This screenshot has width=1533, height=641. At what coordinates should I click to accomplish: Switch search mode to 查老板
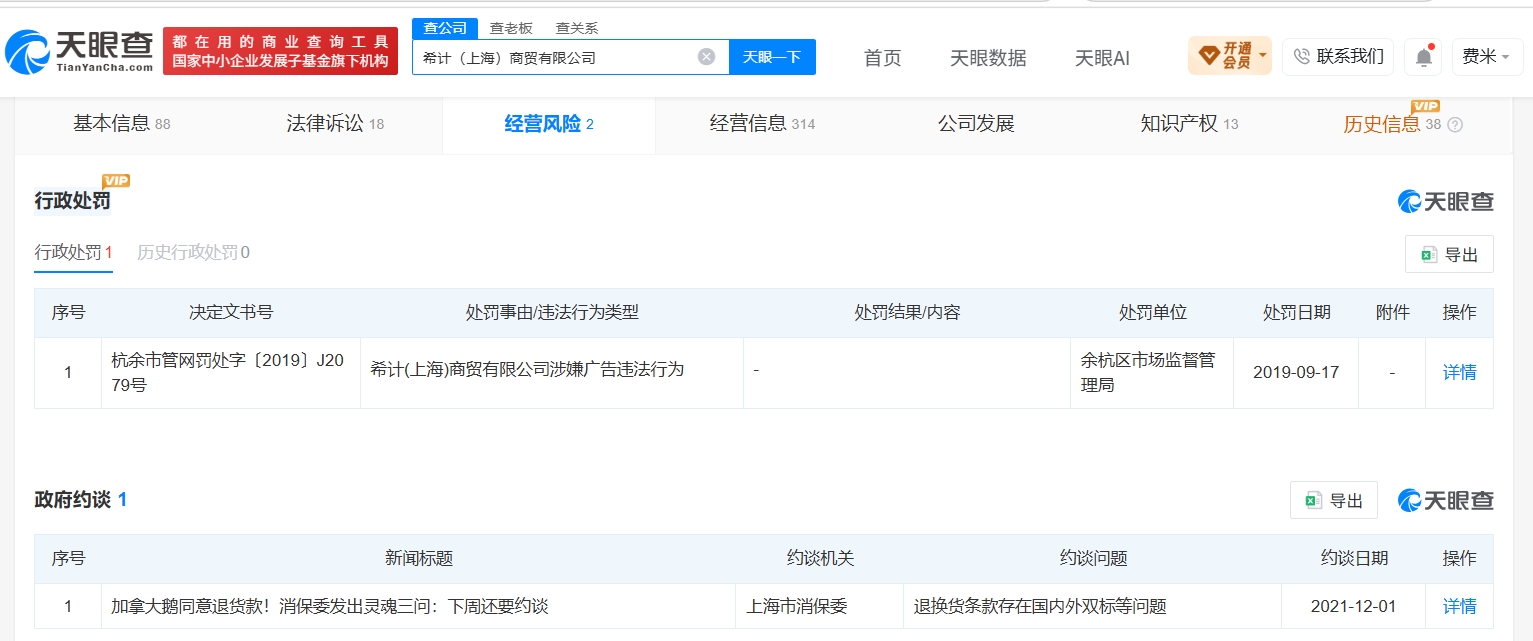point(511,28)
